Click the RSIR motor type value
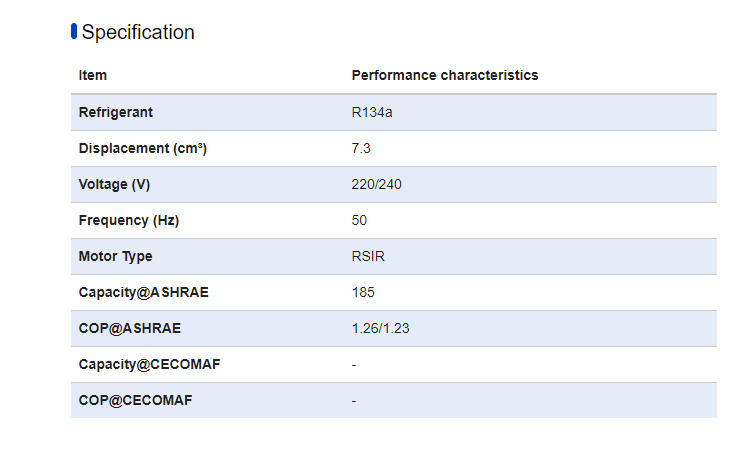The height and width of the screenshot is (450, 729). [368, 256]
